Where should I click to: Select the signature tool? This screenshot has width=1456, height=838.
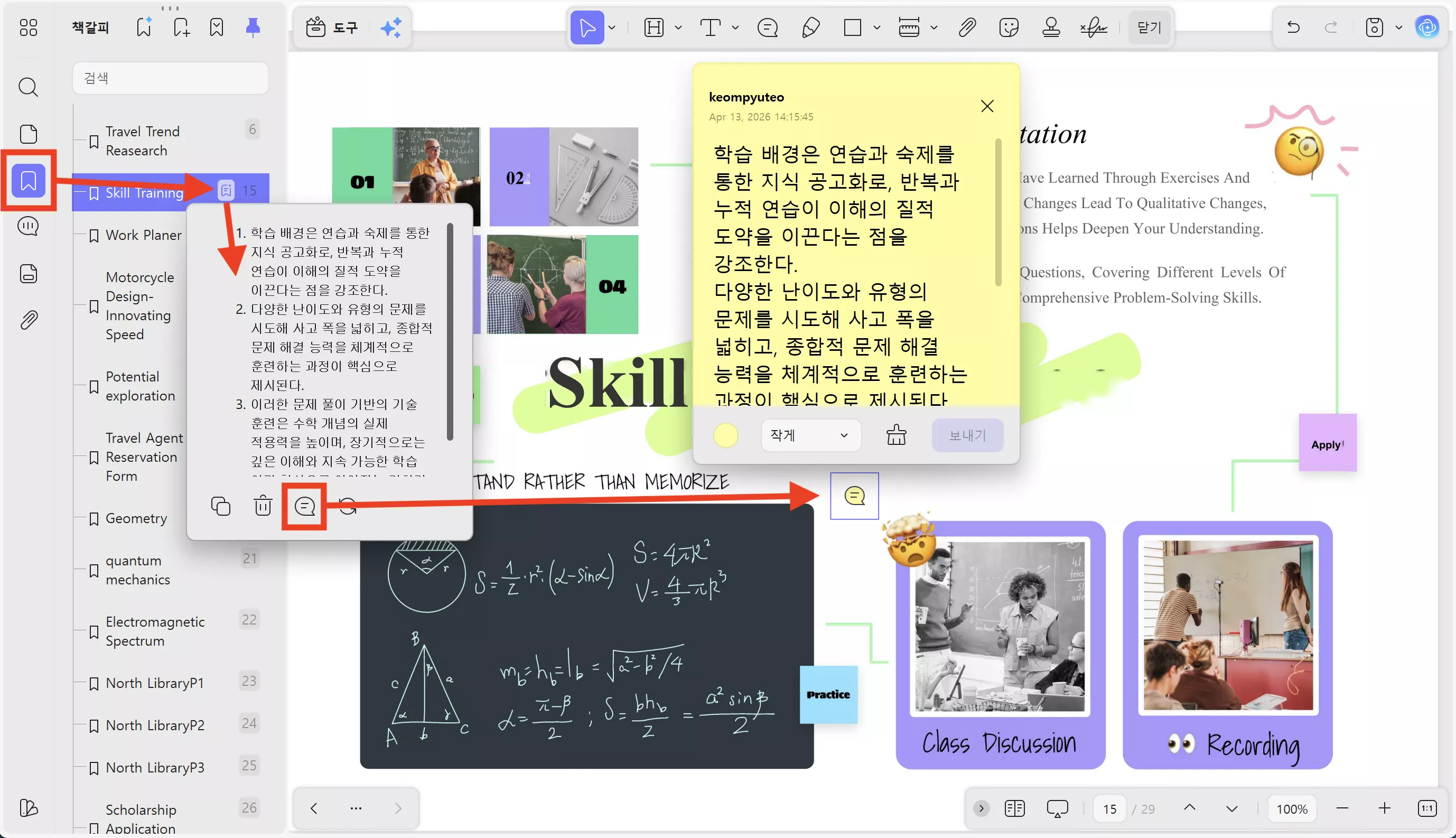(1093, 27)
